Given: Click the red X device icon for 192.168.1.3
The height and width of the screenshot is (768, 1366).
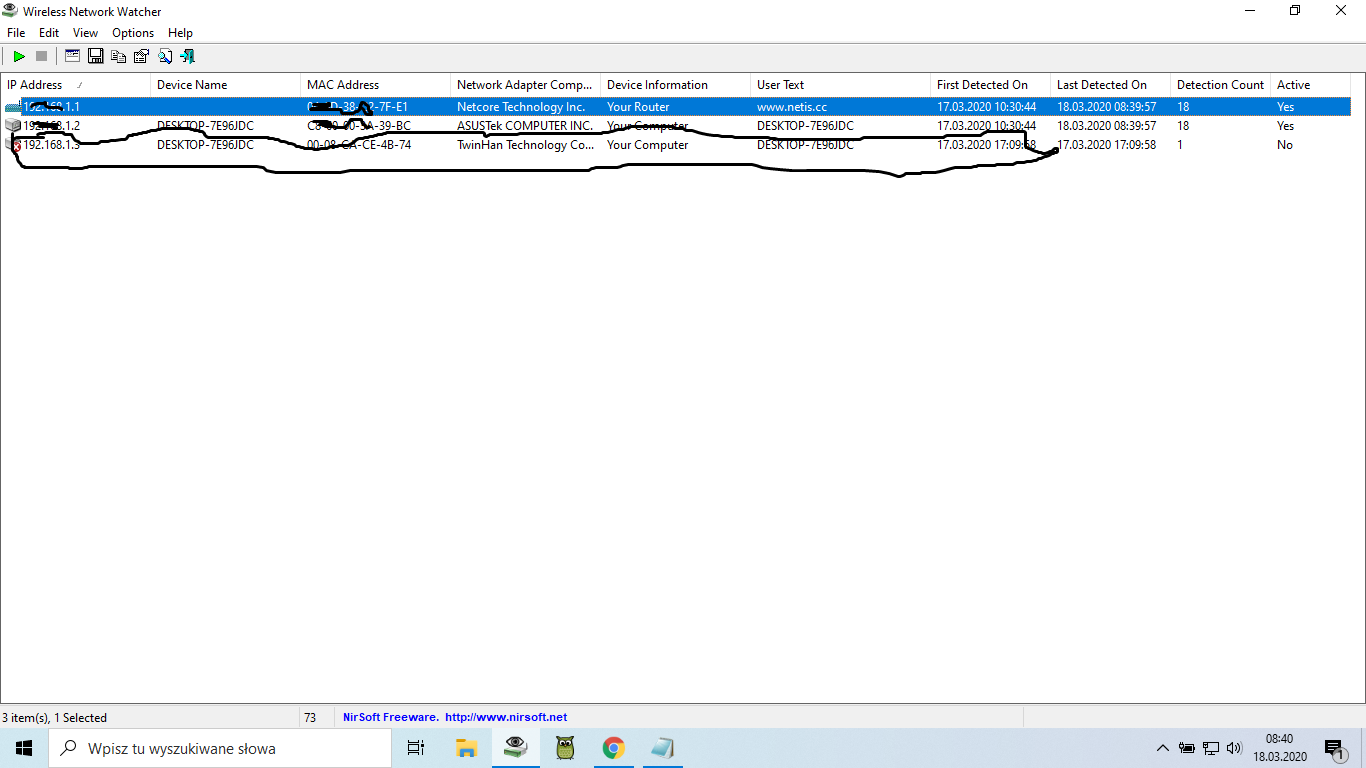Looking at the screenshot, I should click(x=13, y=145).
